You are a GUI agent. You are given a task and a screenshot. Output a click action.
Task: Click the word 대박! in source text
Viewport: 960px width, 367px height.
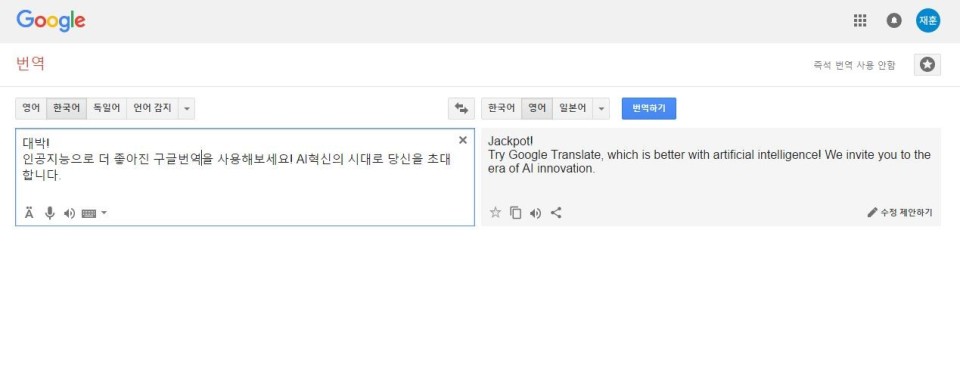coord(36,144)
